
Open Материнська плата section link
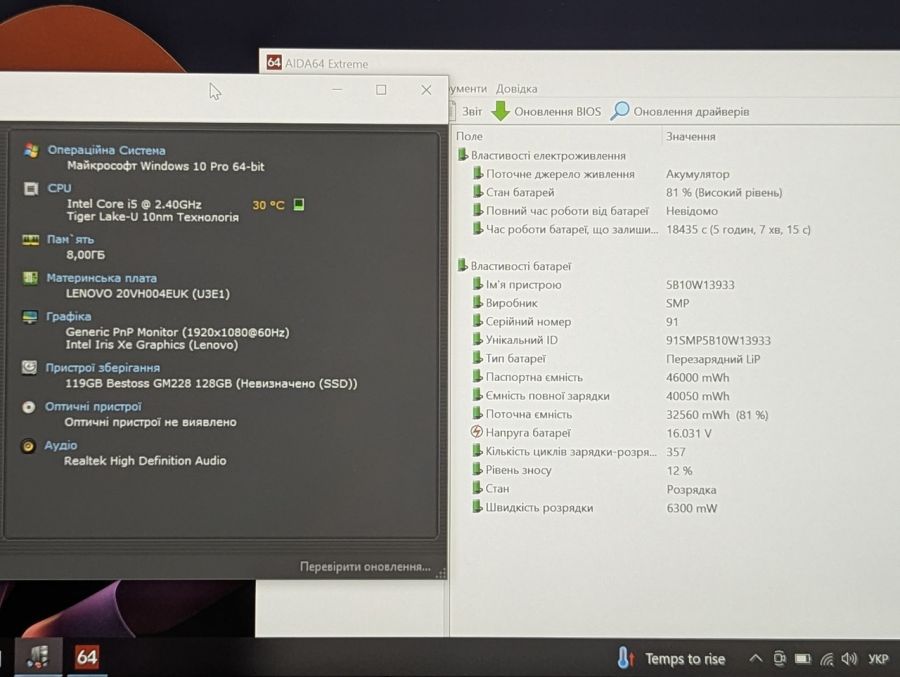coord(101,278)
